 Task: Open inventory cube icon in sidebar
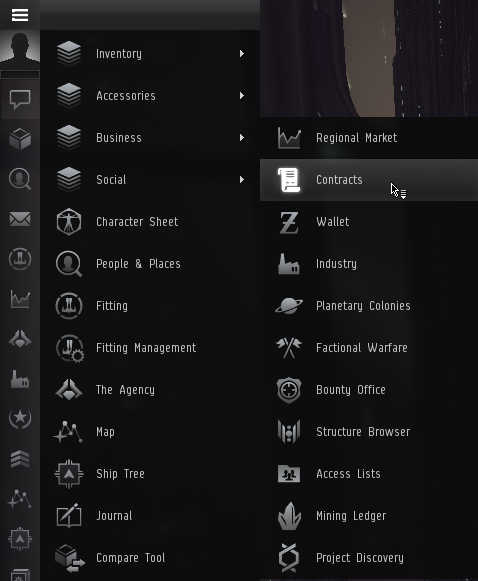click(x=20, y=139)
